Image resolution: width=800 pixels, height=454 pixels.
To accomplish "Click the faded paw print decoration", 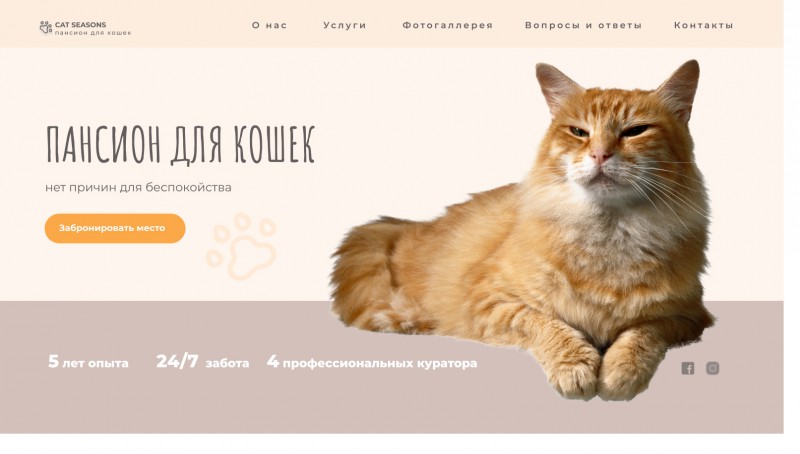I will click(x=241, y=246).
